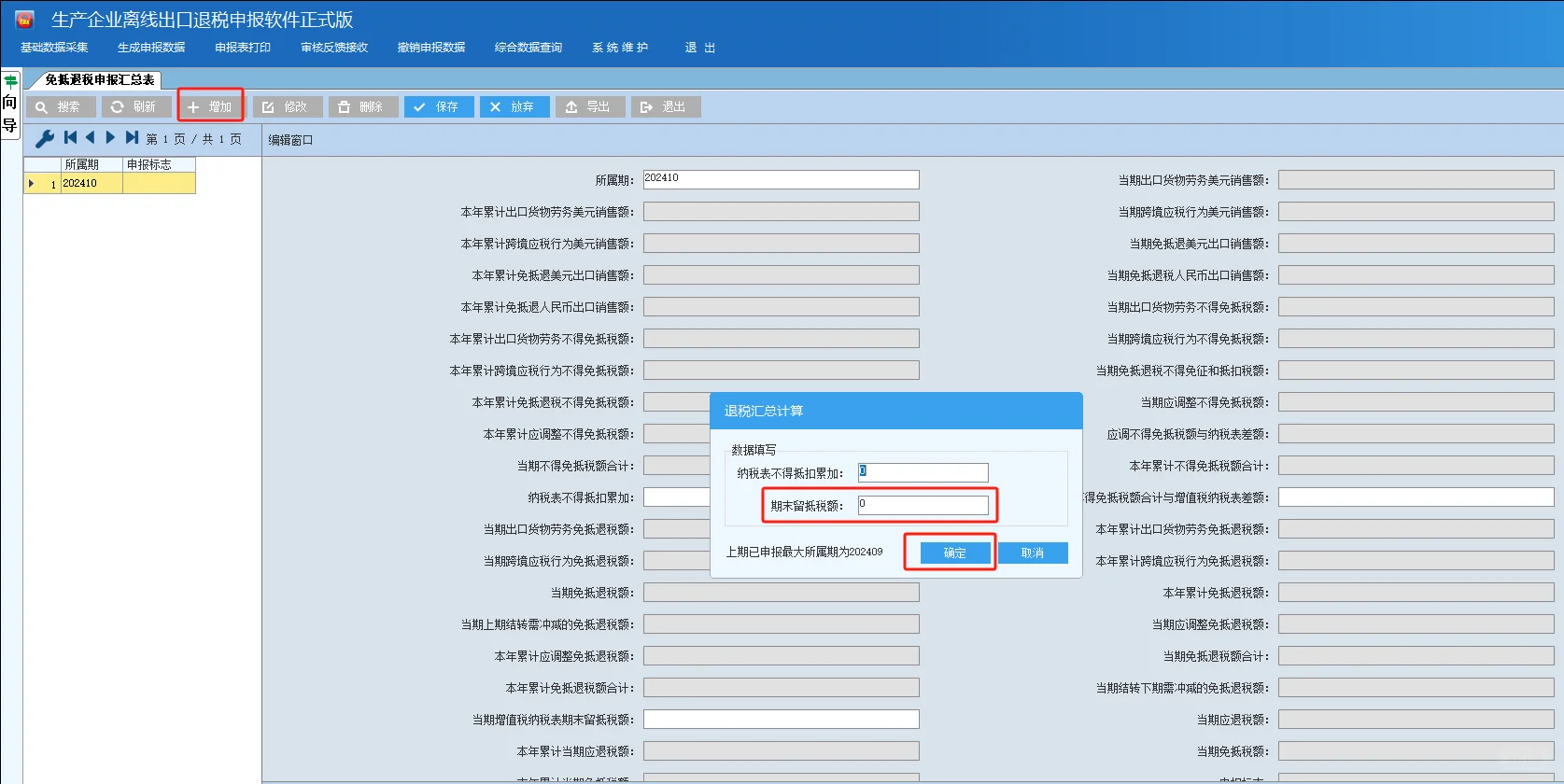The image size is (1564, 784).
Task: Go to previous page arrow icon
Action: 91,137
